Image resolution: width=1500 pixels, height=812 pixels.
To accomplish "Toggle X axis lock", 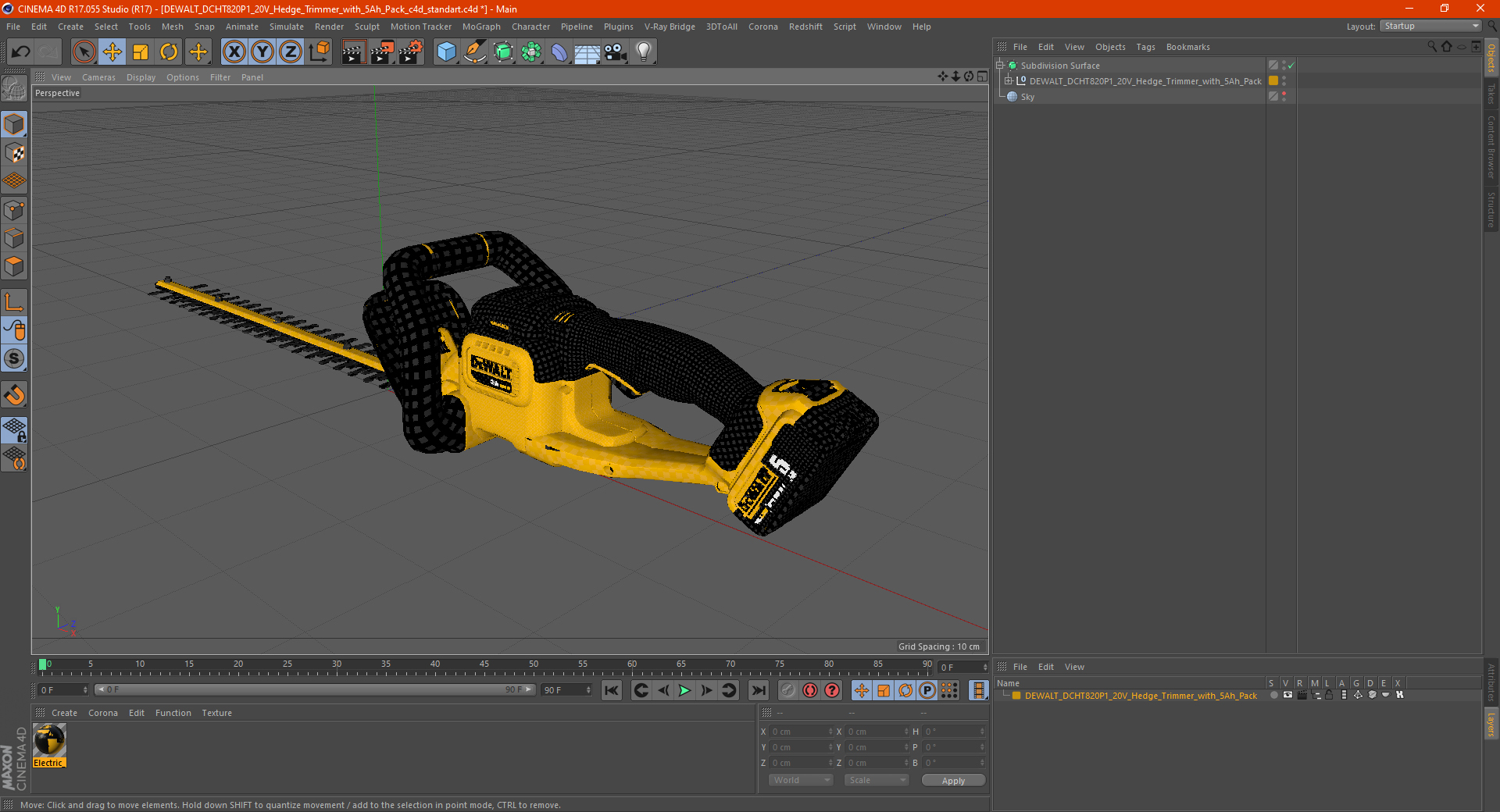I will tap(234, 52).
